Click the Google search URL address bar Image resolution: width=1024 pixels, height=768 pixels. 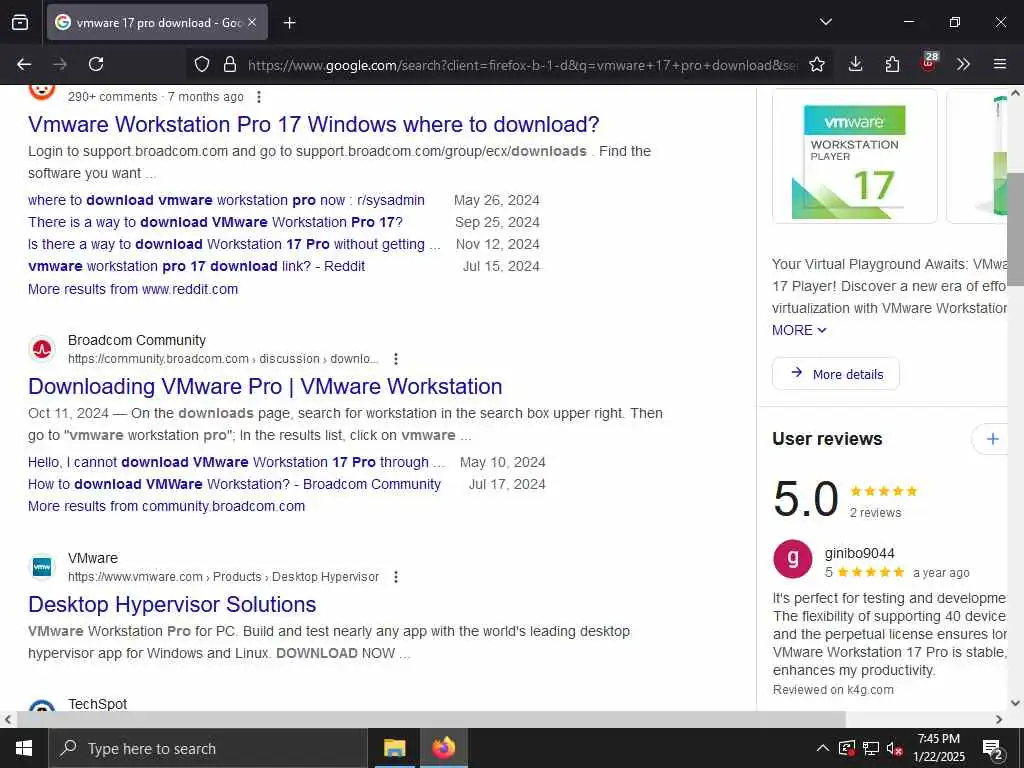(x=522, y=65)
